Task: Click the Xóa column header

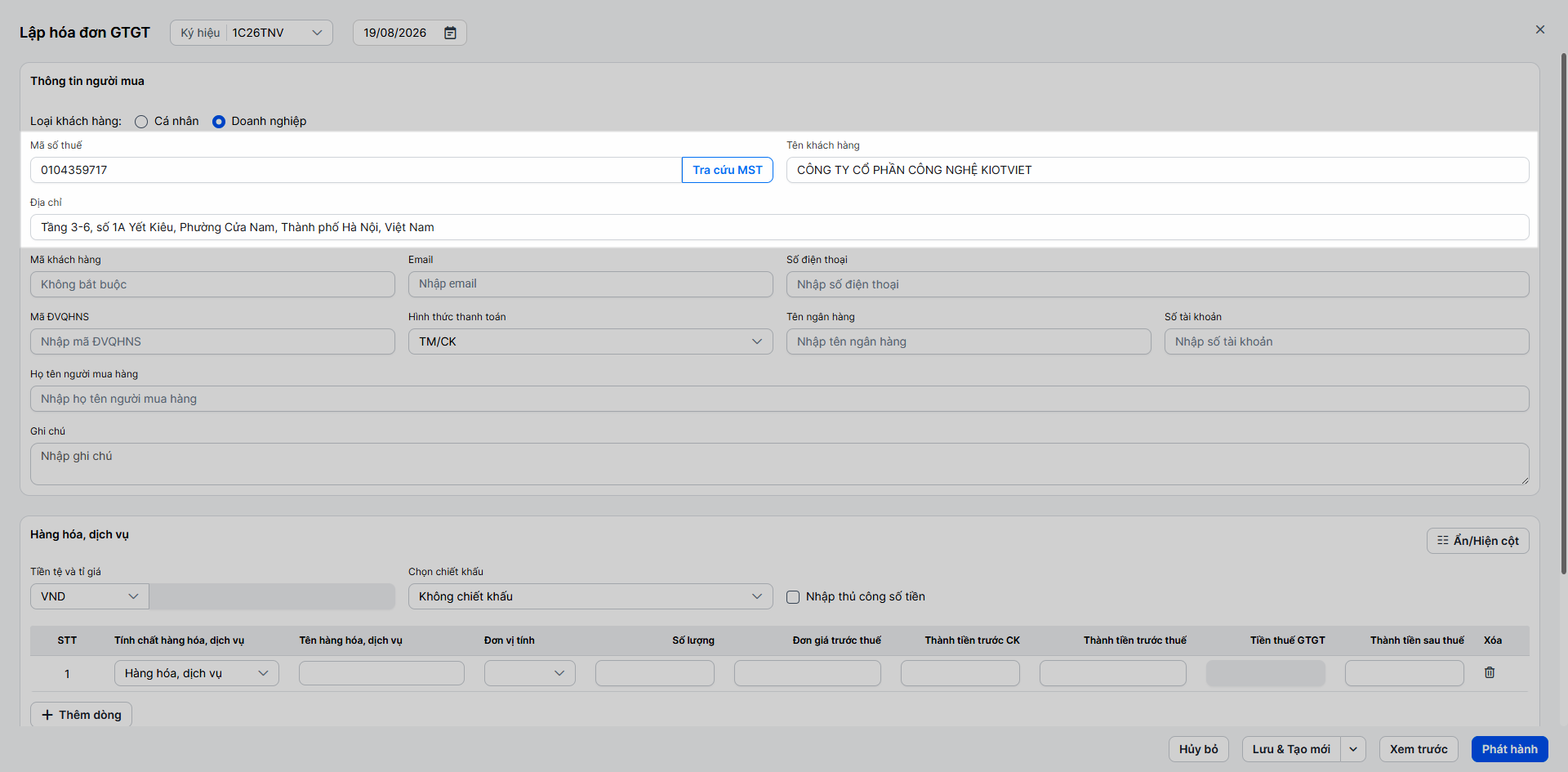Action: (1493, 640)
